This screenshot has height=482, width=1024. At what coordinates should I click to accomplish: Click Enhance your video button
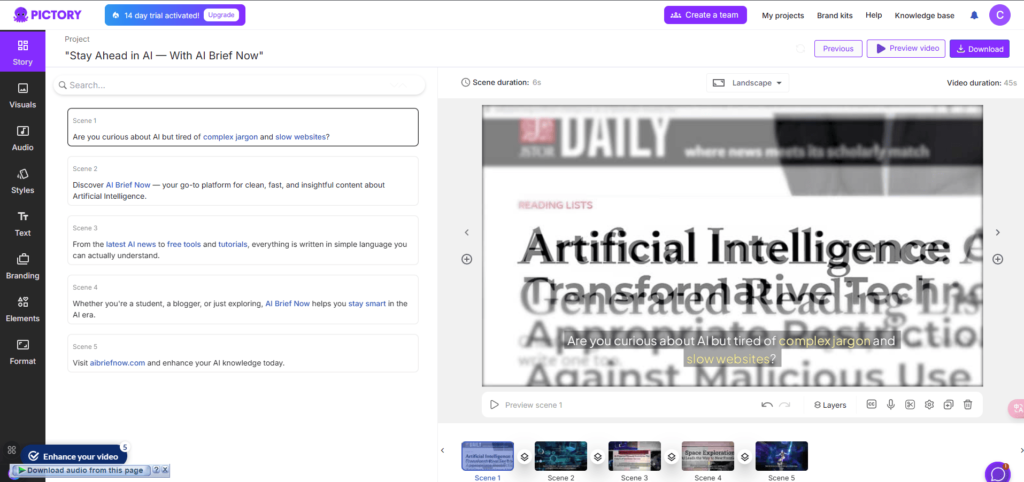tap(74, 456)
